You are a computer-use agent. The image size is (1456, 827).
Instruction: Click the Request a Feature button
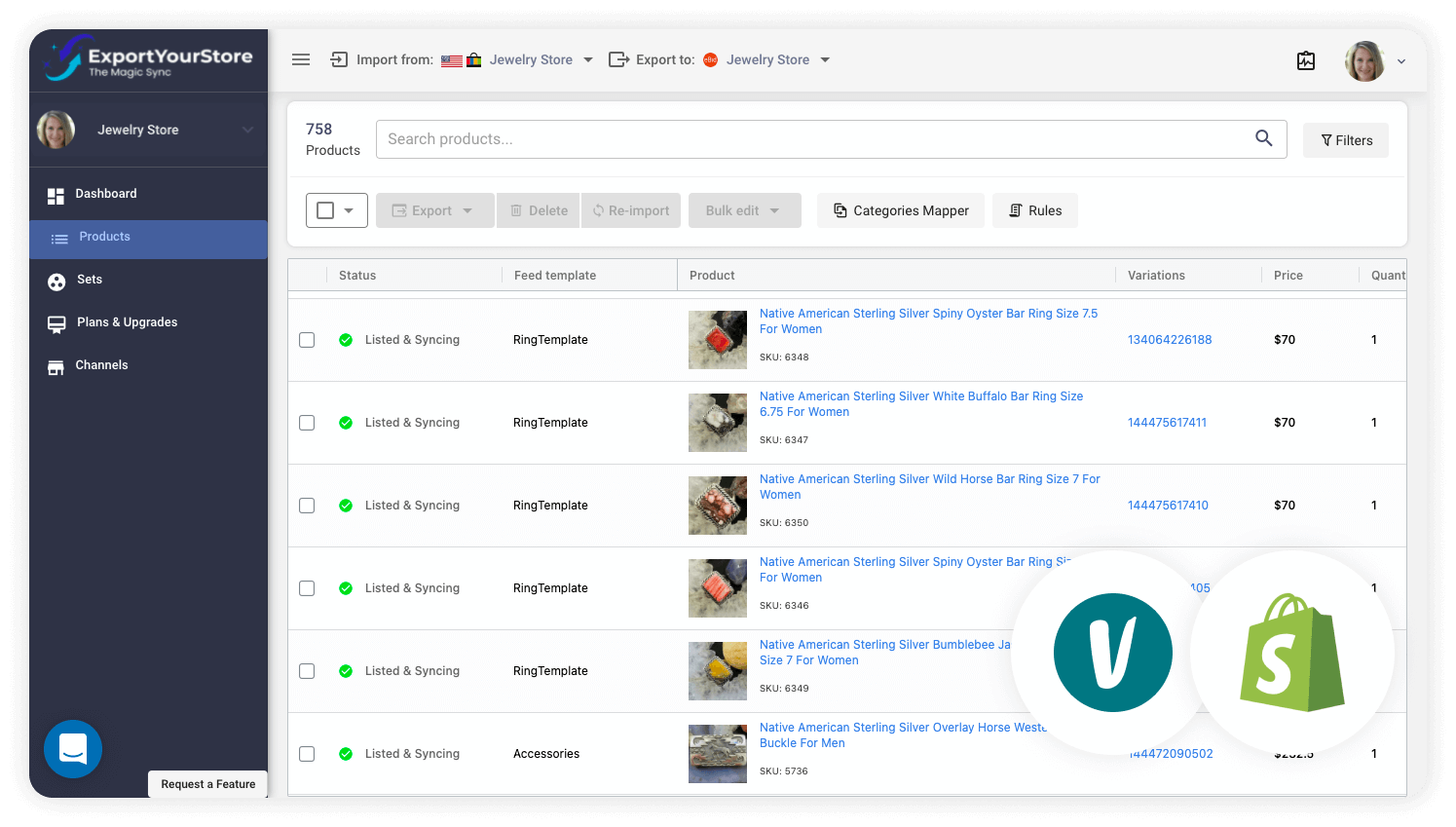(207, 784)
